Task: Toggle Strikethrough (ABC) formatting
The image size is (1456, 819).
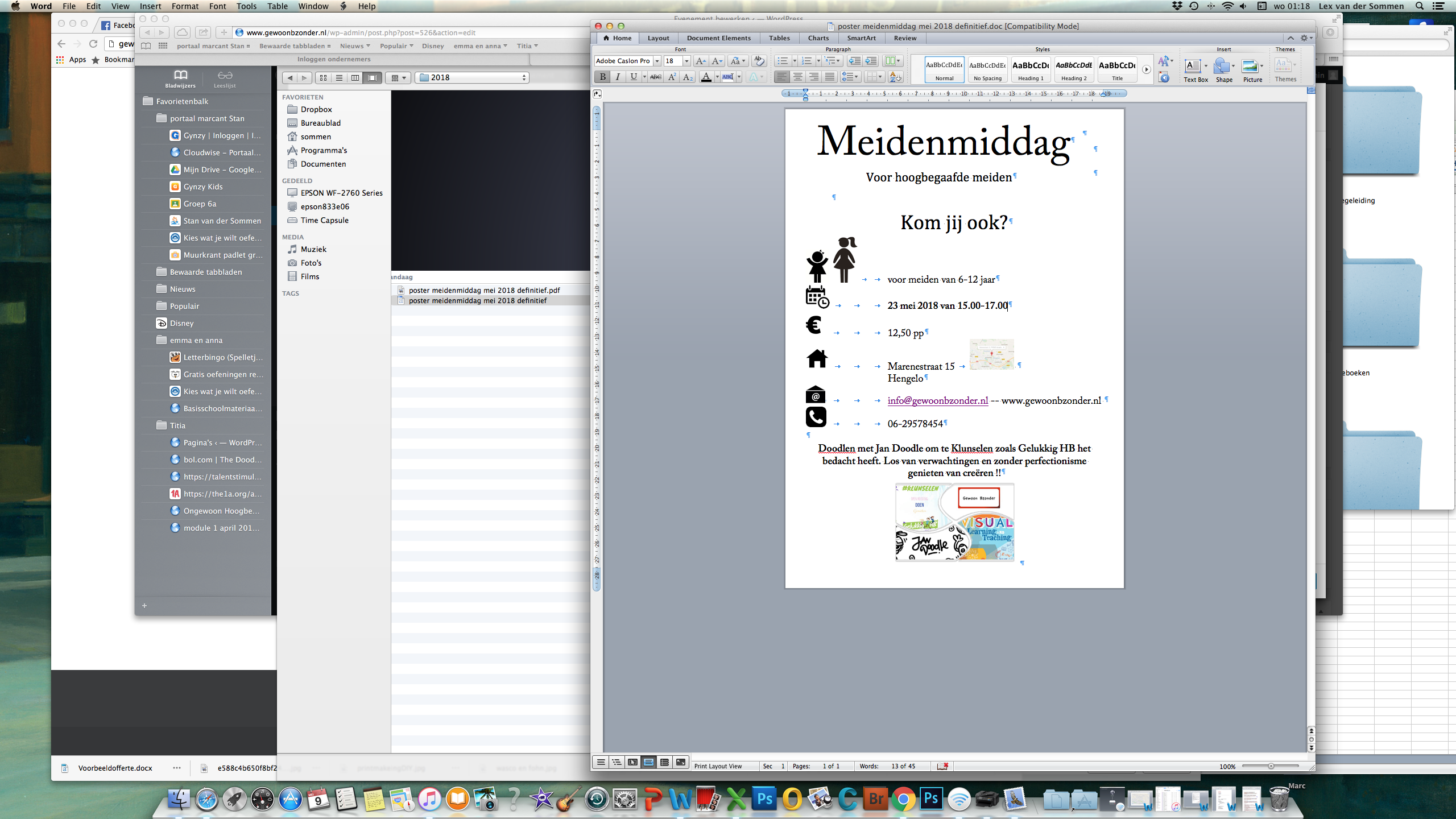Action: coord(656,77)
